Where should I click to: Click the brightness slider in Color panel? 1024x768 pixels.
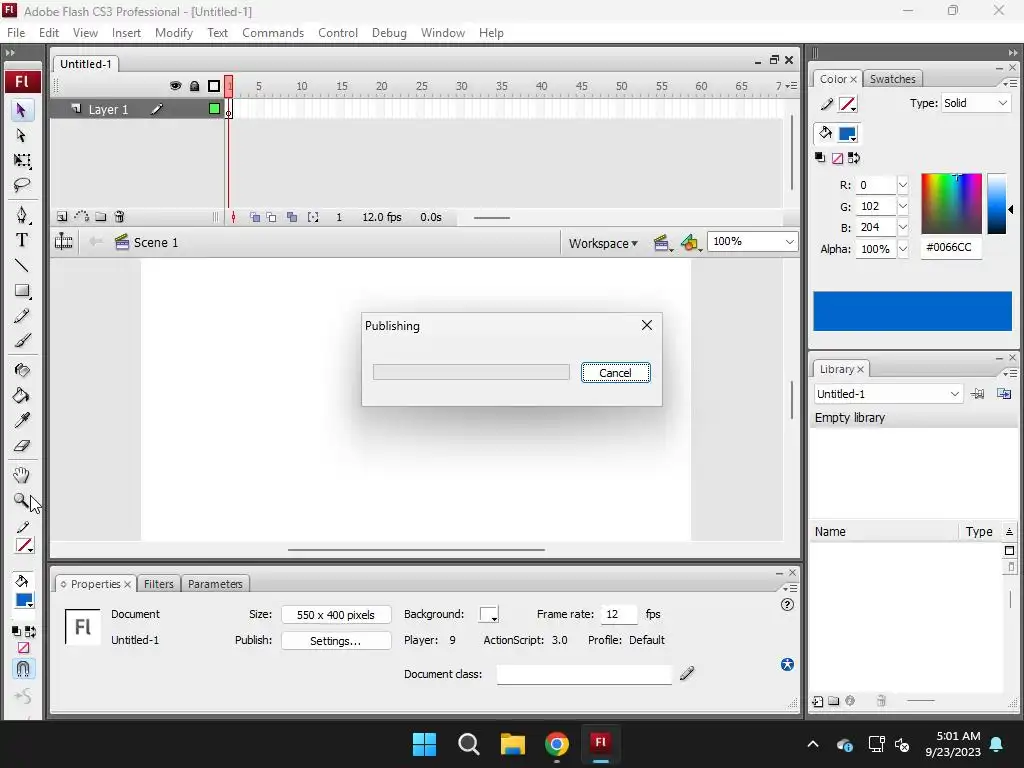click(997, 204)
